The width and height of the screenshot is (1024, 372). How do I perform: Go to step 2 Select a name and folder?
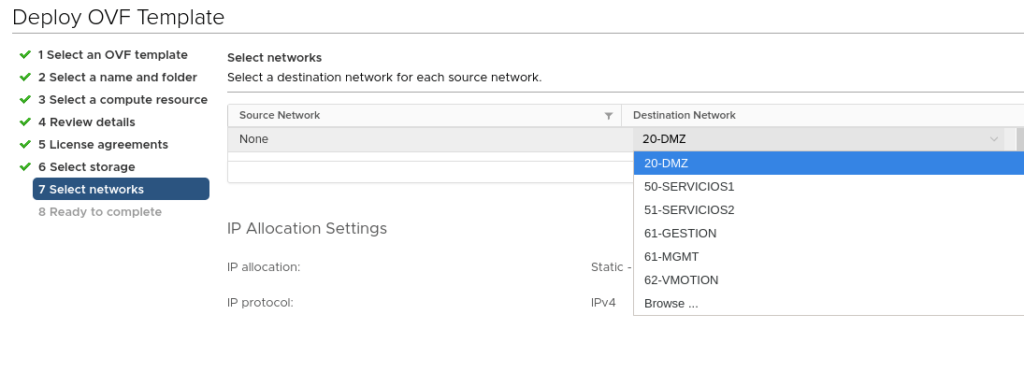[x=117, y=78]
